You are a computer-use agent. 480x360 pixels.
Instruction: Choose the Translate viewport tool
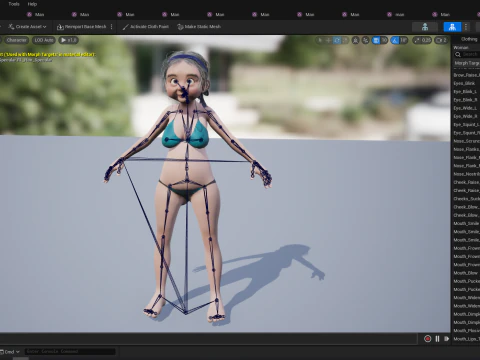coord(328,40)
